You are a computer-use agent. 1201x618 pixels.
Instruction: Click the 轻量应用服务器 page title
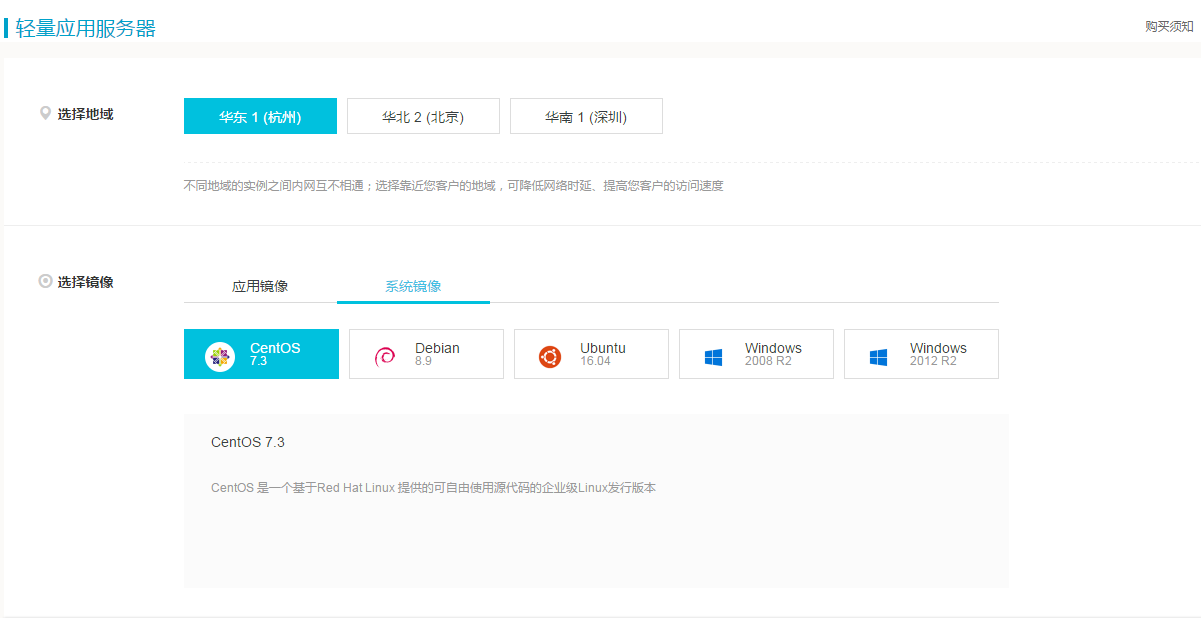(x=86, y=28)
